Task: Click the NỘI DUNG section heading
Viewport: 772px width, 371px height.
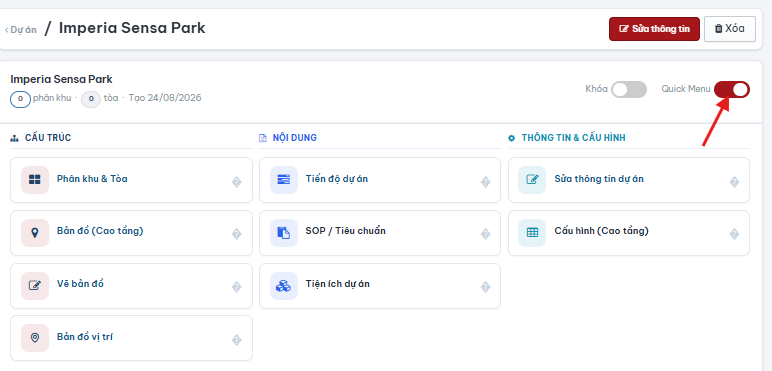Action: (295, 138)
